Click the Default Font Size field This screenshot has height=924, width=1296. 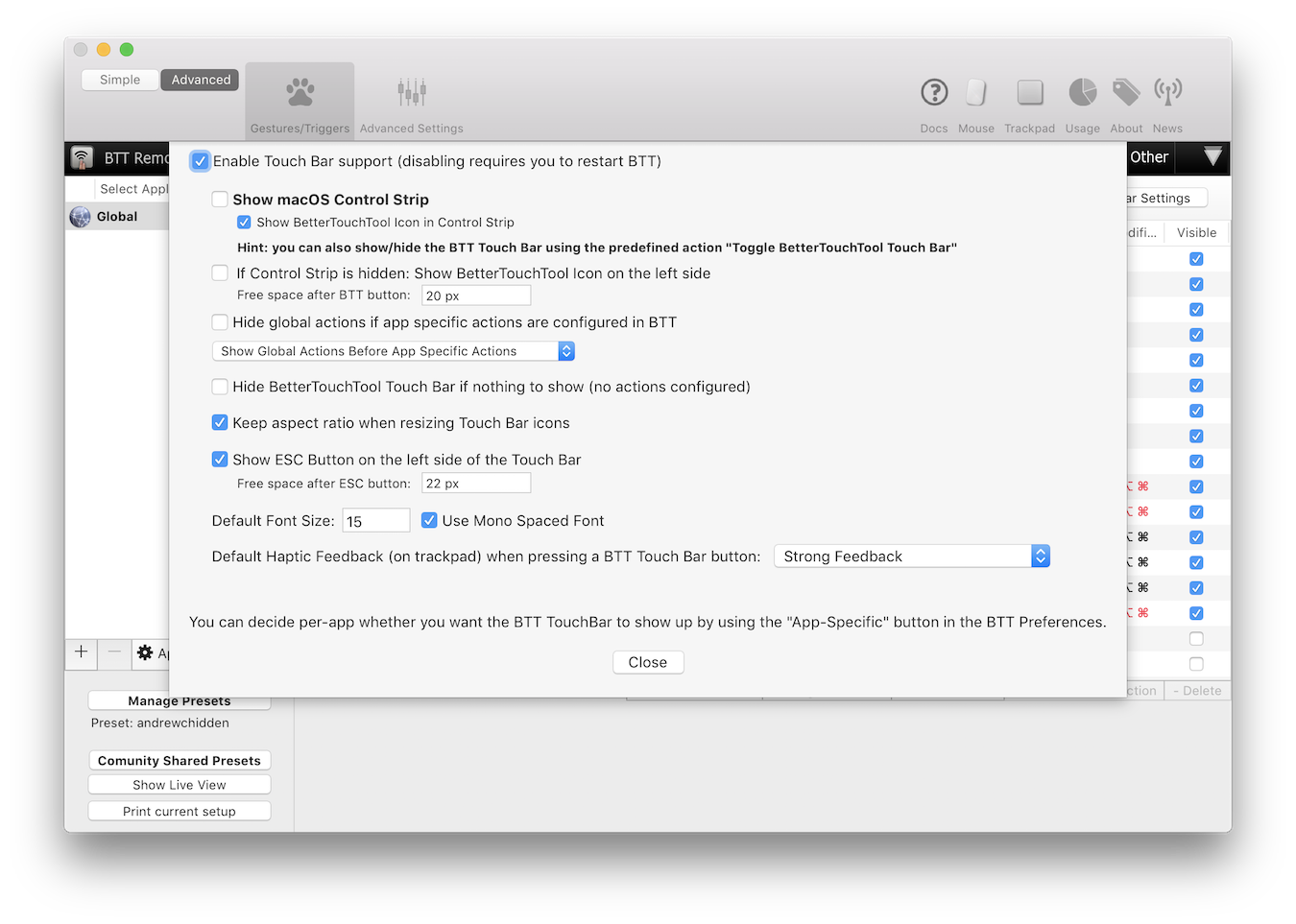(x=376, y=521)
